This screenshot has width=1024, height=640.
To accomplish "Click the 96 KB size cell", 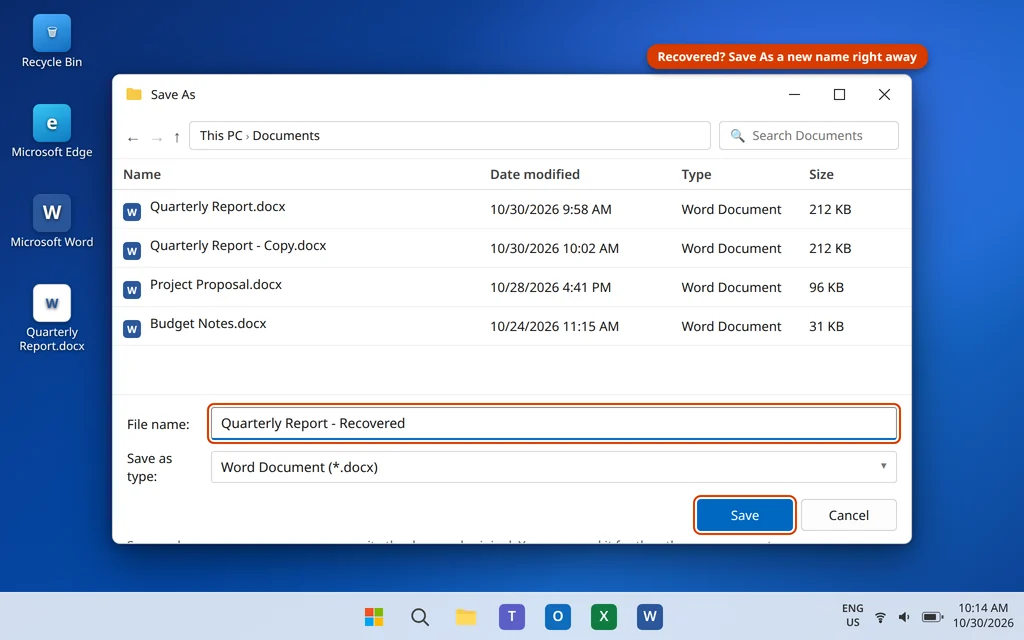I will (x=826, y=287).
